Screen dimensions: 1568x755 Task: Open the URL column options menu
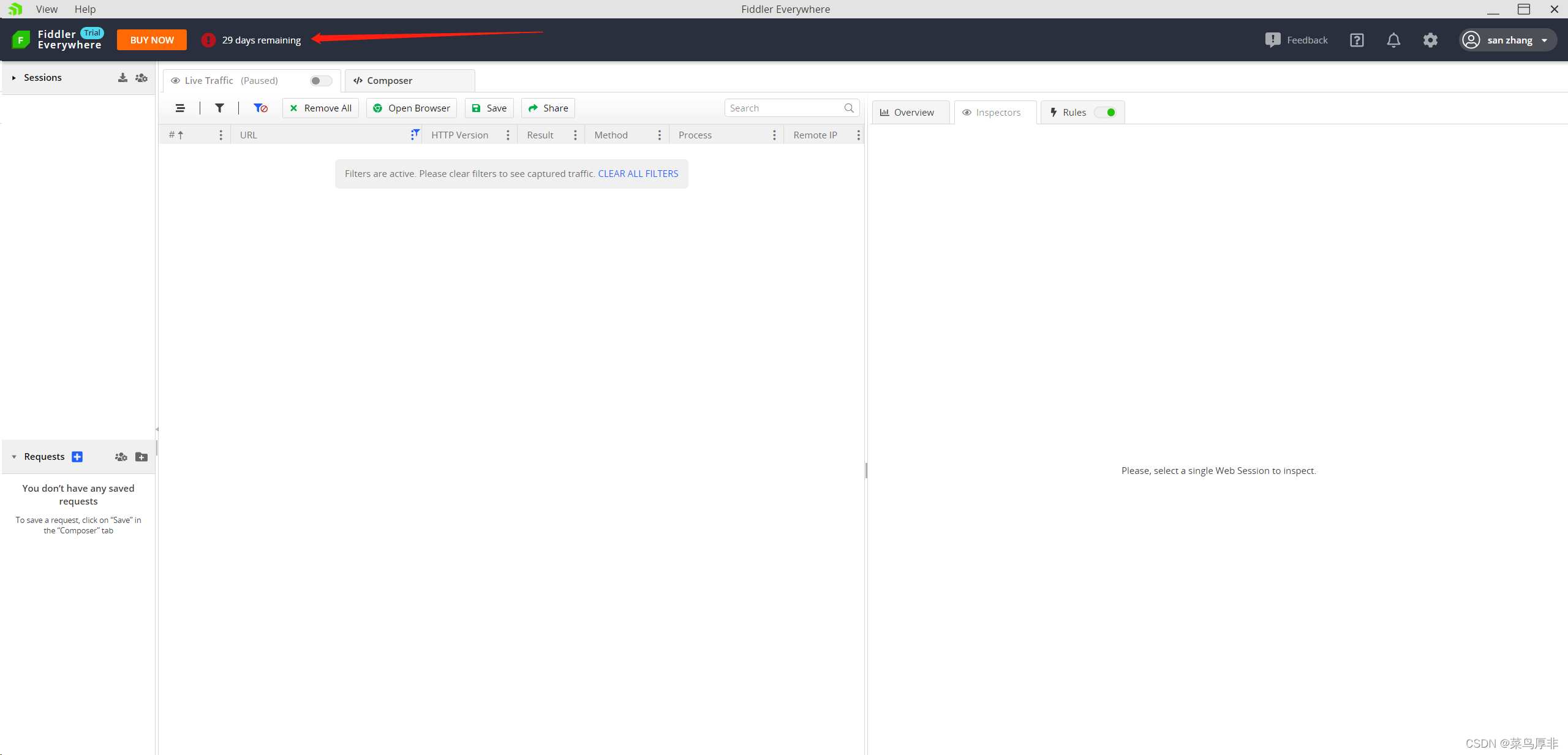[415, 135]
